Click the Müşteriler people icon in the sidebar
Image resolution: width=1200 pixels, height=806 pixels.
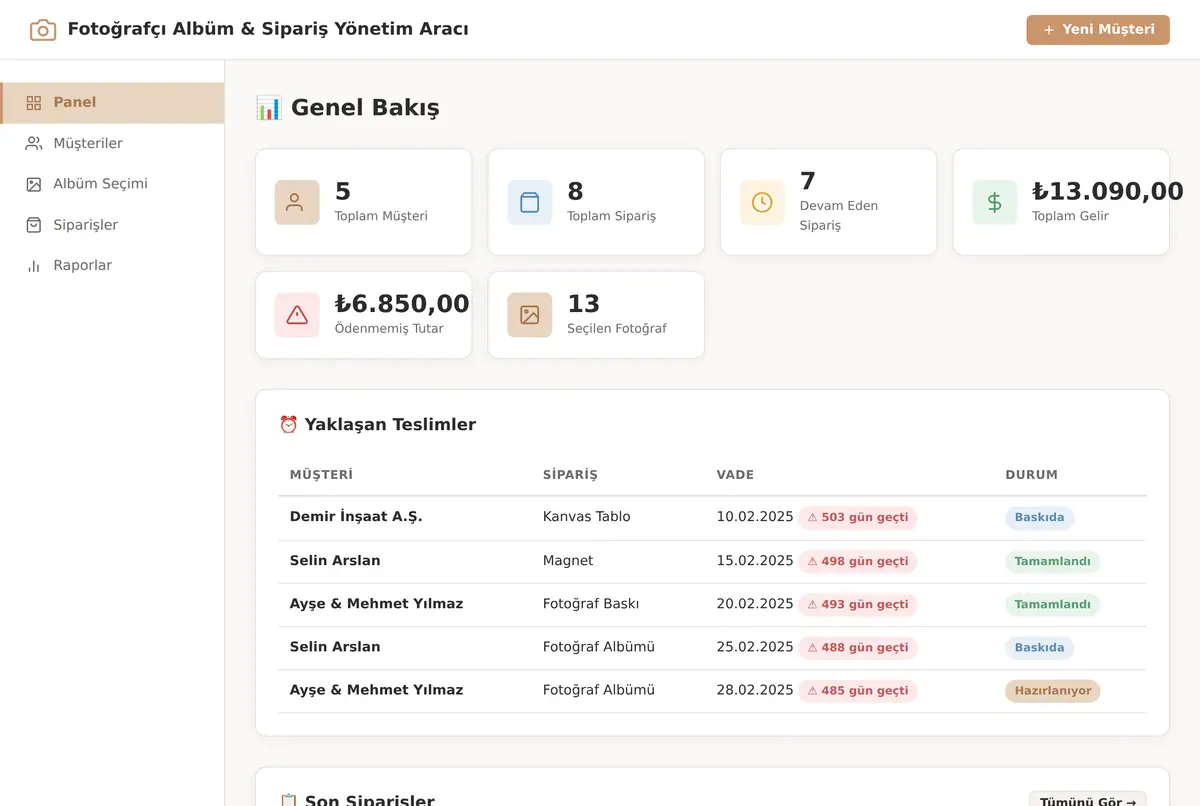click(x=34, y=143)
